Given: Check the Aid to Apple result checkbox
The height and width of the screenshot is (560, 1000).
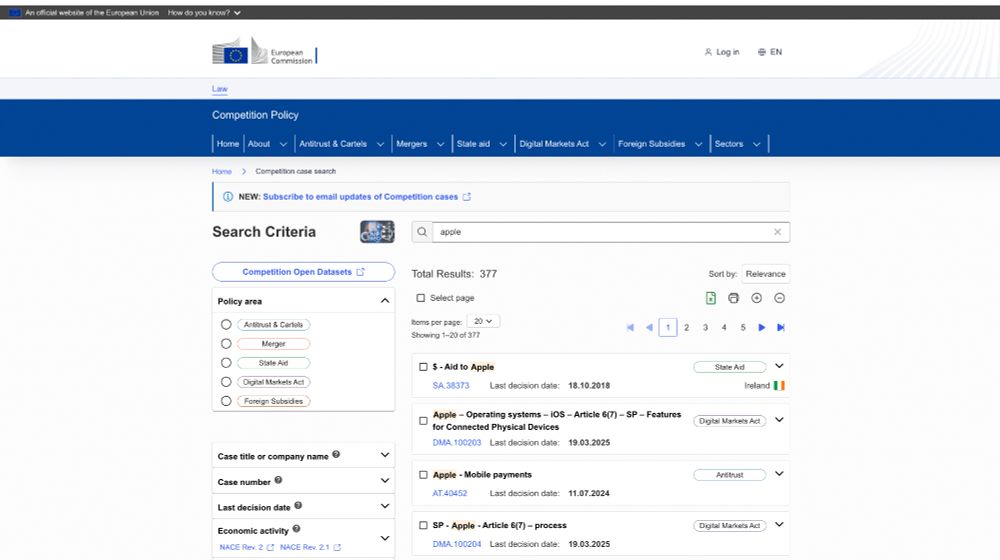Looking at the screenshot, I should click(423, 367).
